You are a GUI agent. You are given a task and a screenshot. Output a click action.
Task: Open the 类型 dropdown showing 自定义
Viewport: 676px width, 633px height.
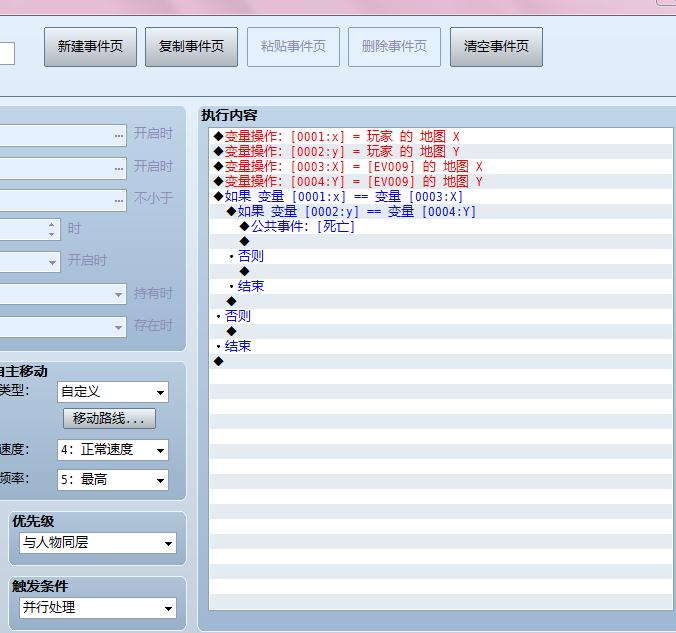[x=113, y=392]
